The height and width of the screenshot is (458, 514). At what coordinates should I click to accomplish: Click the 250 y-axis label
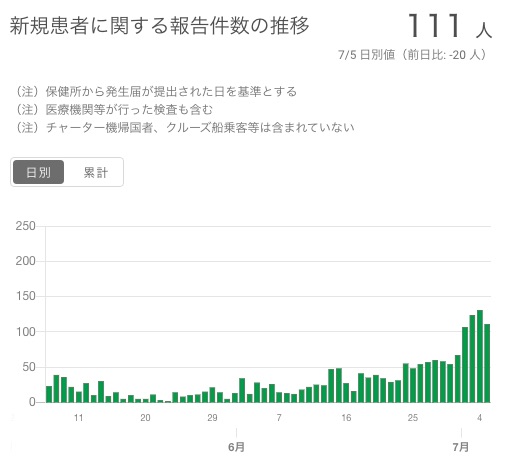click(x=25, y=226)
